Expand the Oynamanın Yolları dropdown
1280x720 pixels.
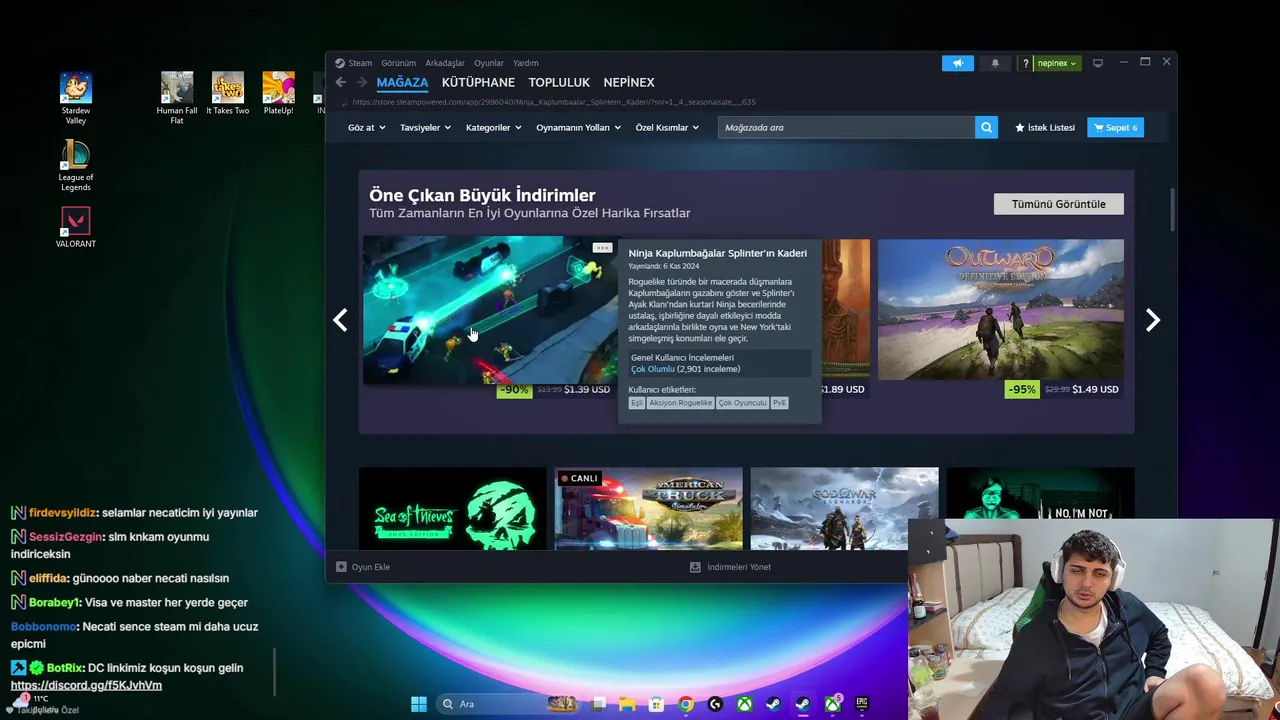(578, 128)
